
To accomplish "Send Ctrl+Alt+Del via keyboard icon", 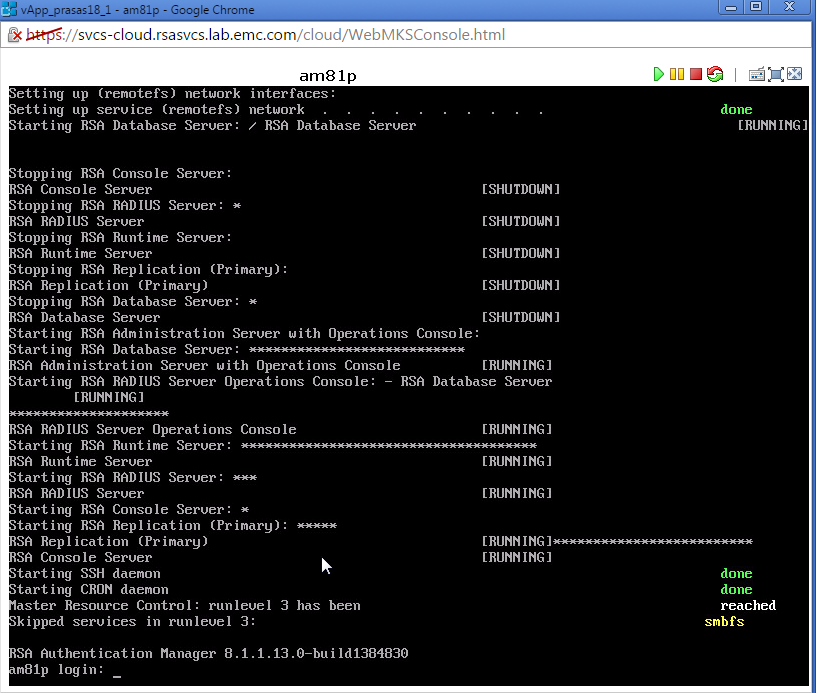I will pos(756,74).
